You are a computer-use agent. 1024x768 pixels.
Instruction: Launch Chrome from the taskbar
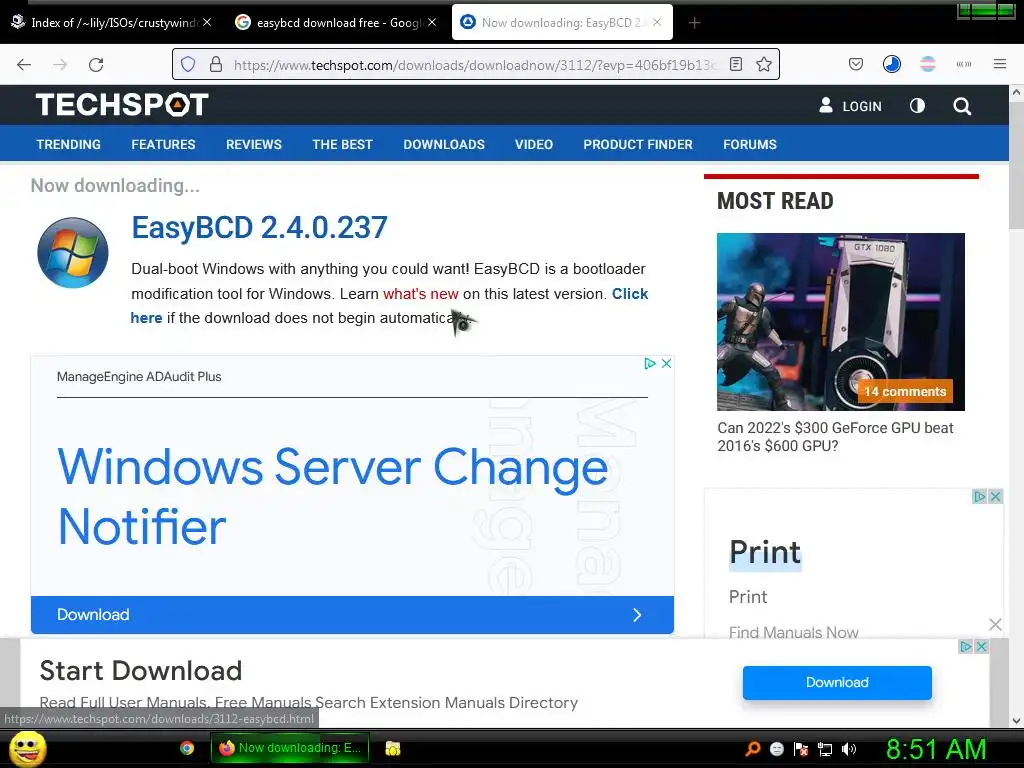187,748
